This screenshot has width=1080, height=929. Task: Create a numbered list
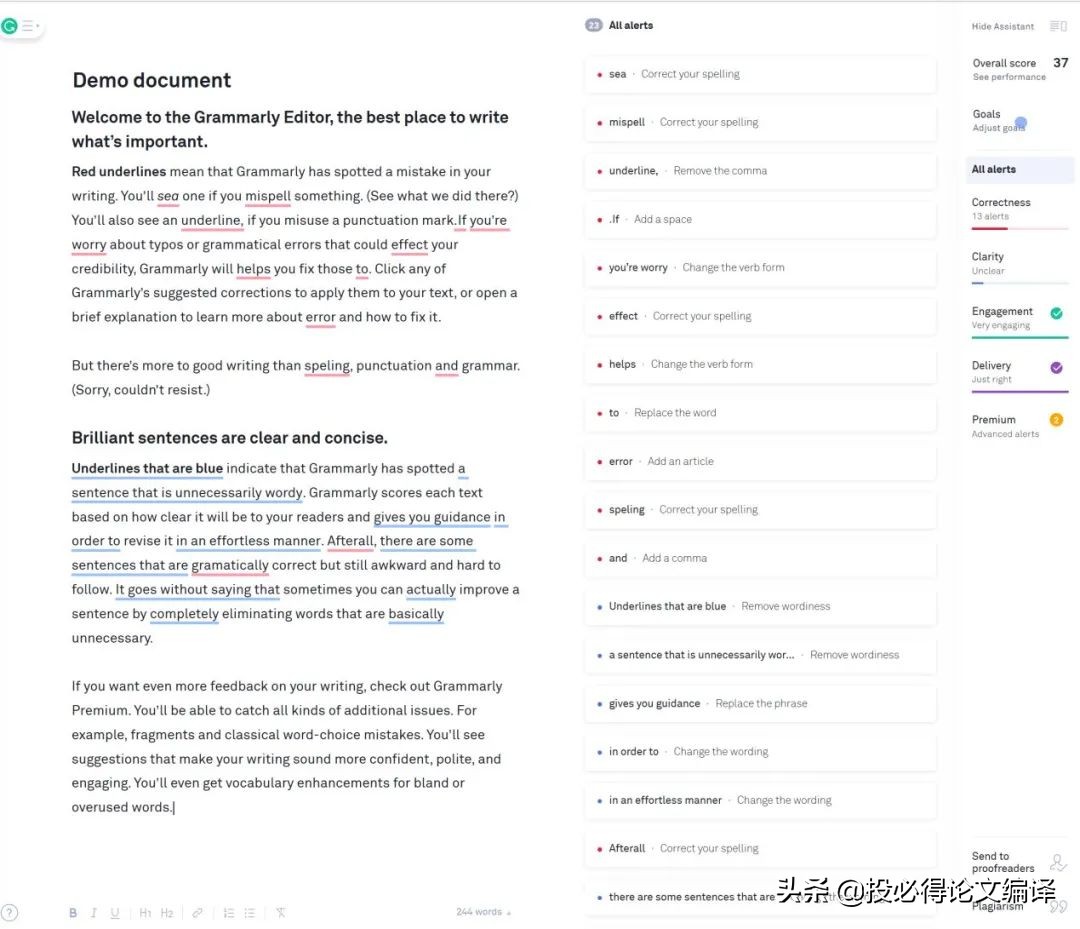[x=229, y=912]
